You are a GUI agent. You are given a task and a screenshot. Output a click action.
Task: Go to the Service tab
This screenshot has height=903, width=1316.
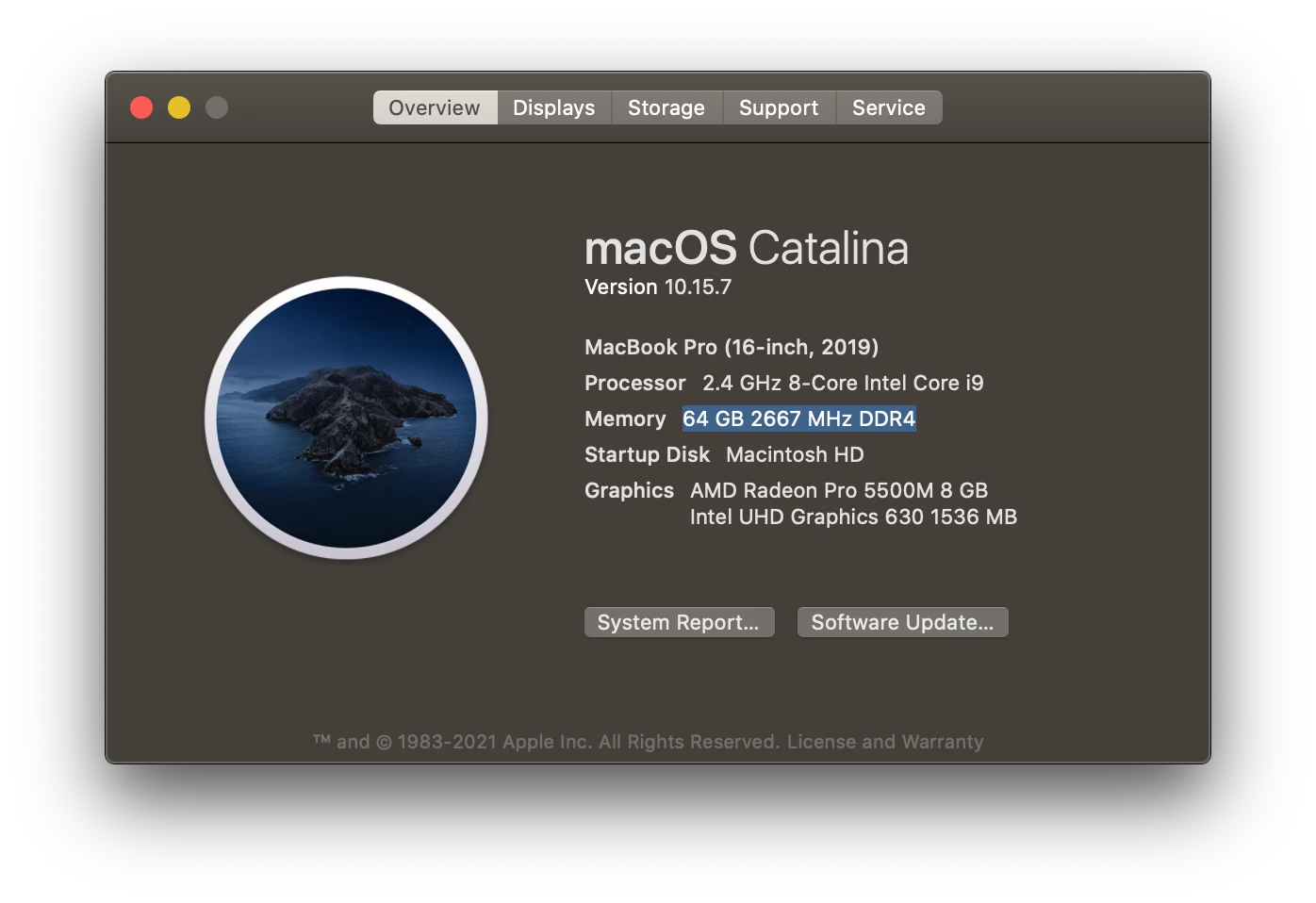(889, 107)
